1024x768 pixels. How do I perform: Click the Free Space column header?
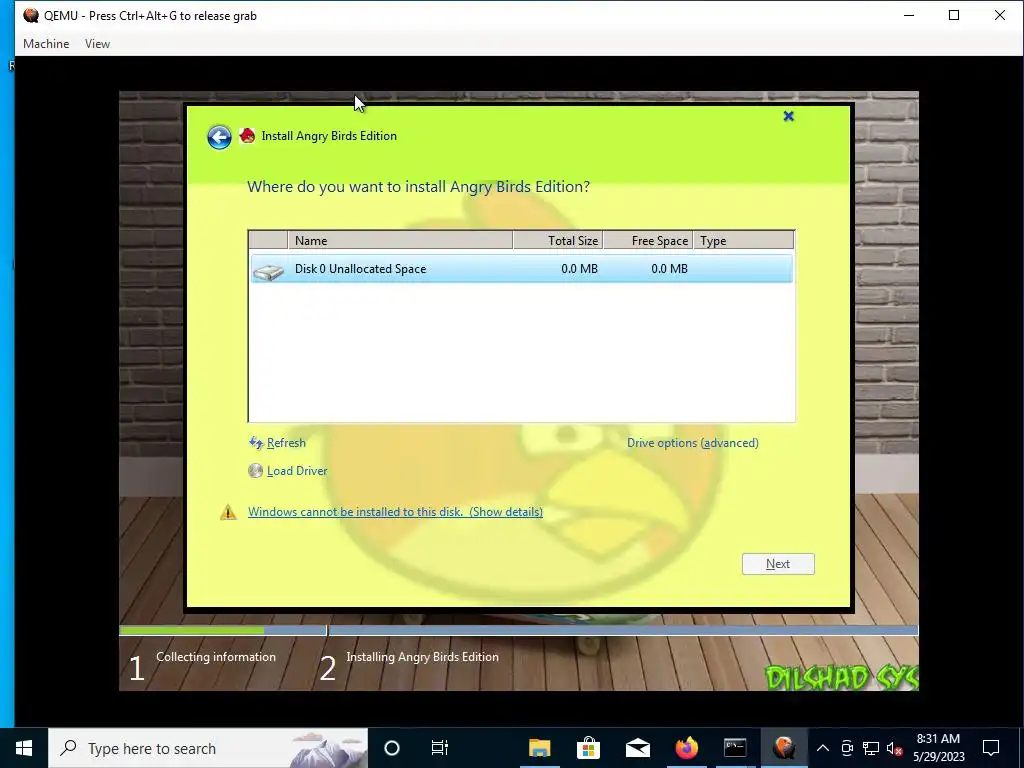pyautogui.click(x=648, y=240)
